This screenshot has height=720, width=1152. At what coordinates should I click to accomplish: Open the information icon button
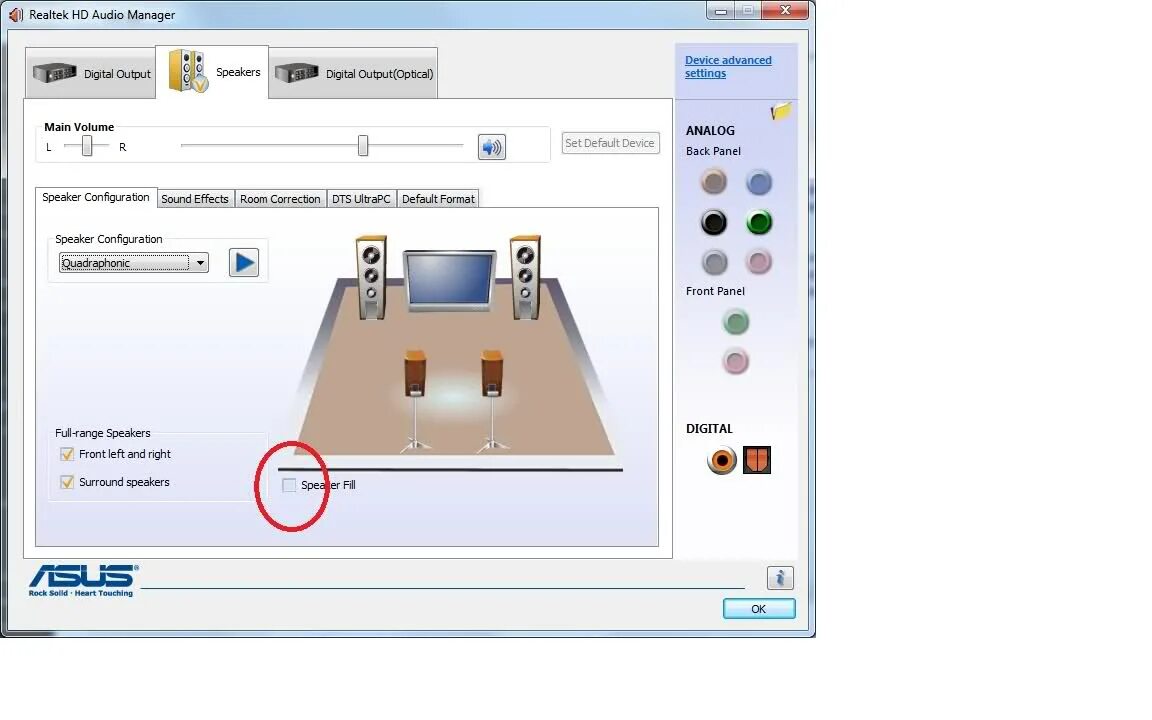(780, 578)
